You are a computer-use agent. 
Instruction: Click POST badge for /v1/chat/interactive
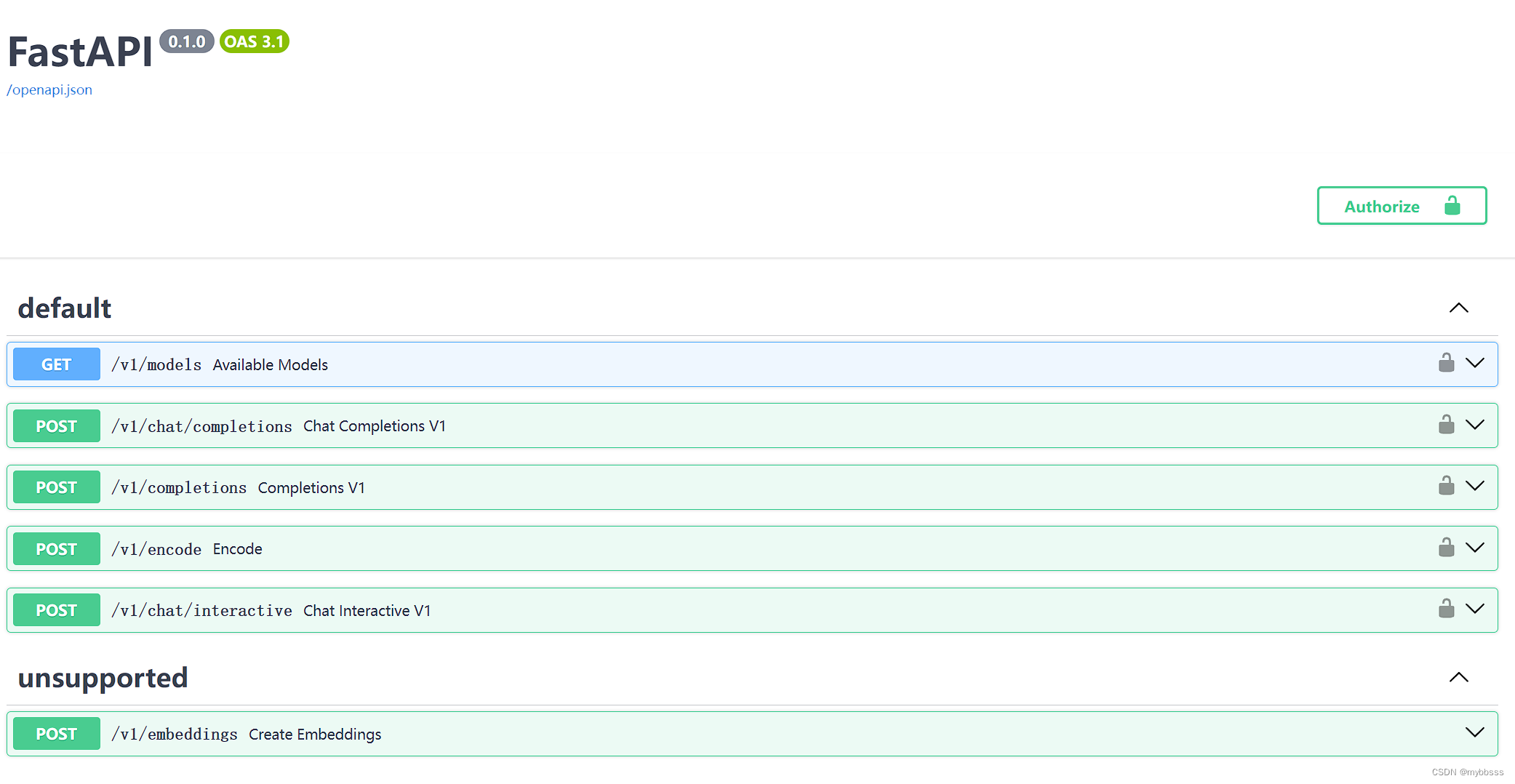tap(57, 610)
